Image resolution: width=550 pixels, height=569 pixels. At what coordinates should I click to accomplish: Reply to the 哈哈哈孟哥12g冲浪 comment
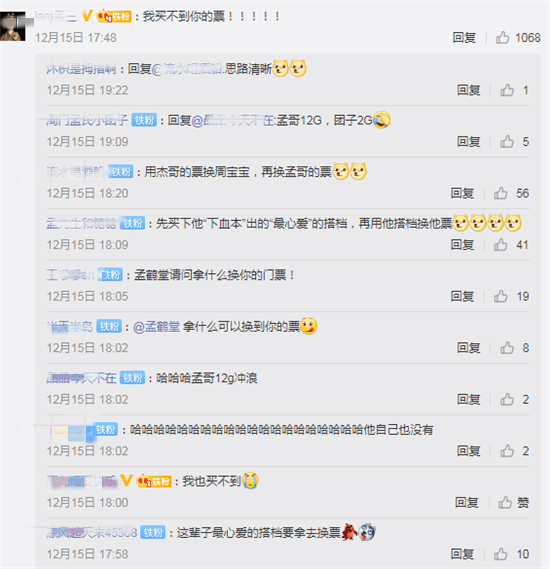[x=468, y=400]
